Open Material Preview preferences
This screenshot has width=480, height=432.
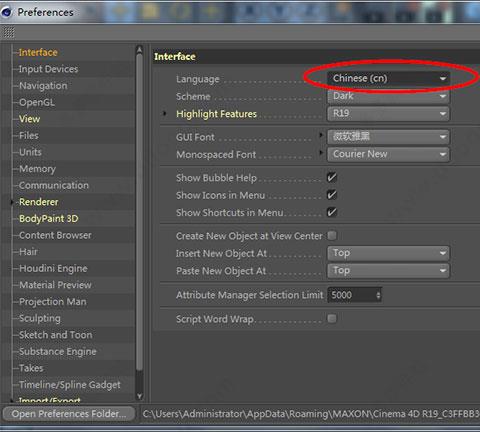[x=55, y=285]
